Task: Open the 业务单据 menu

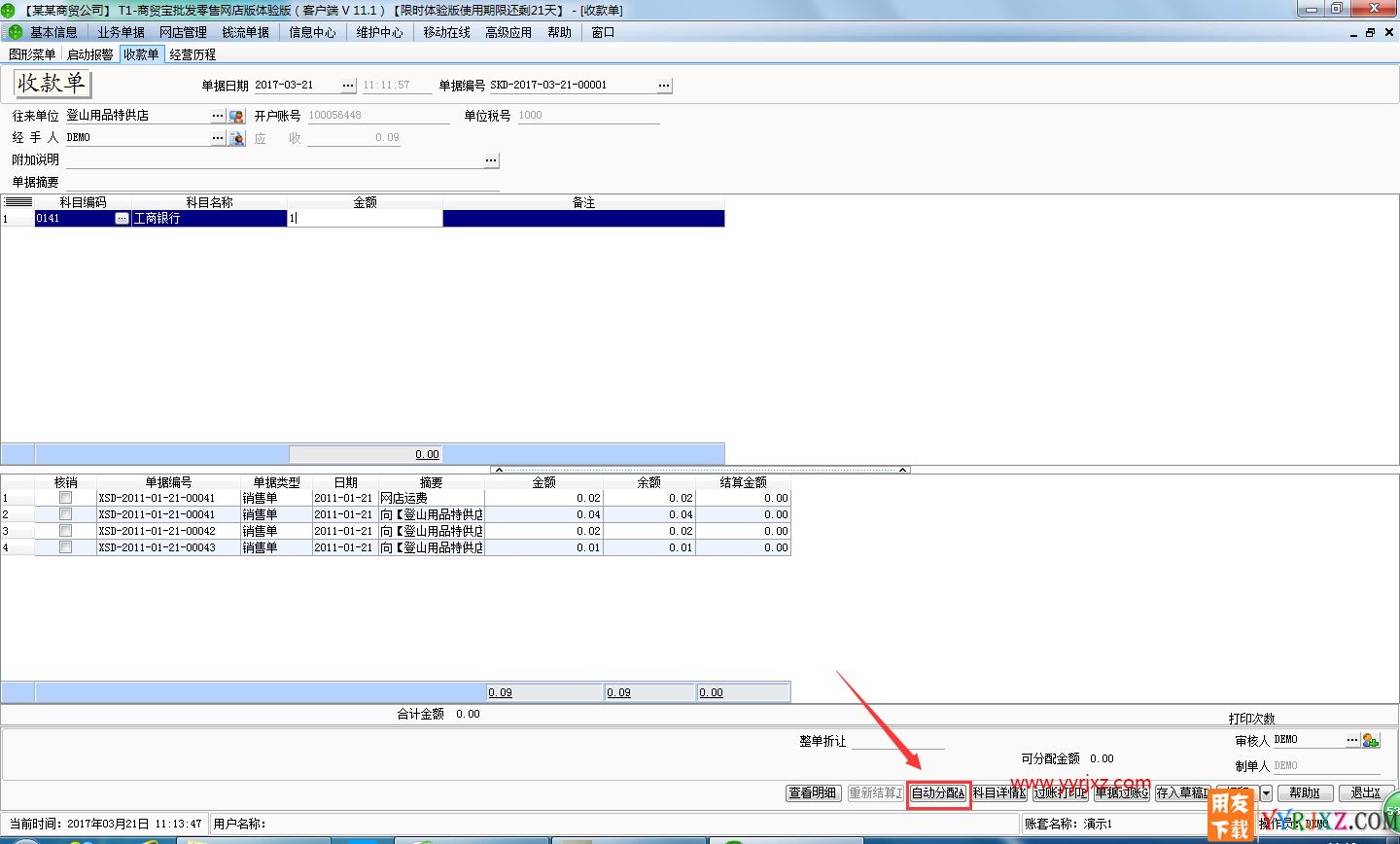Action: point(121,32)
